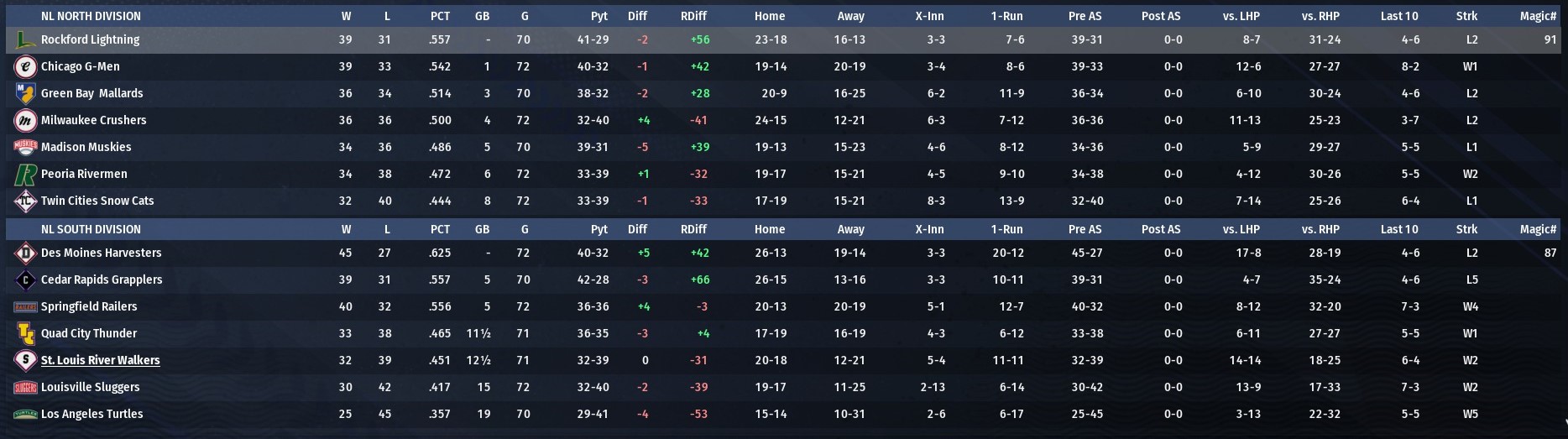The width and height of the screenshot is (1568, 439).
Task: Click the Louisville Sluggers logo icon
Action: point(25,387)
